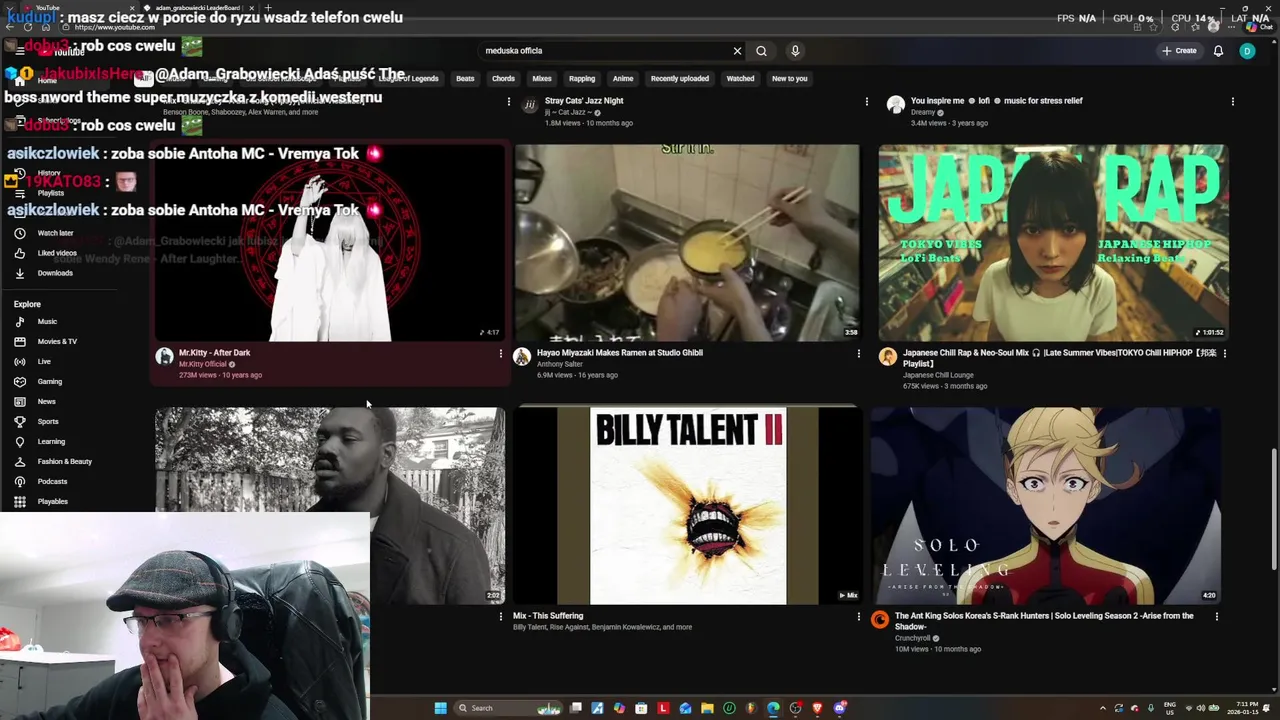
Task: Open the Japanese Chill Lounge channel avatar
Action: click(888, 357)
